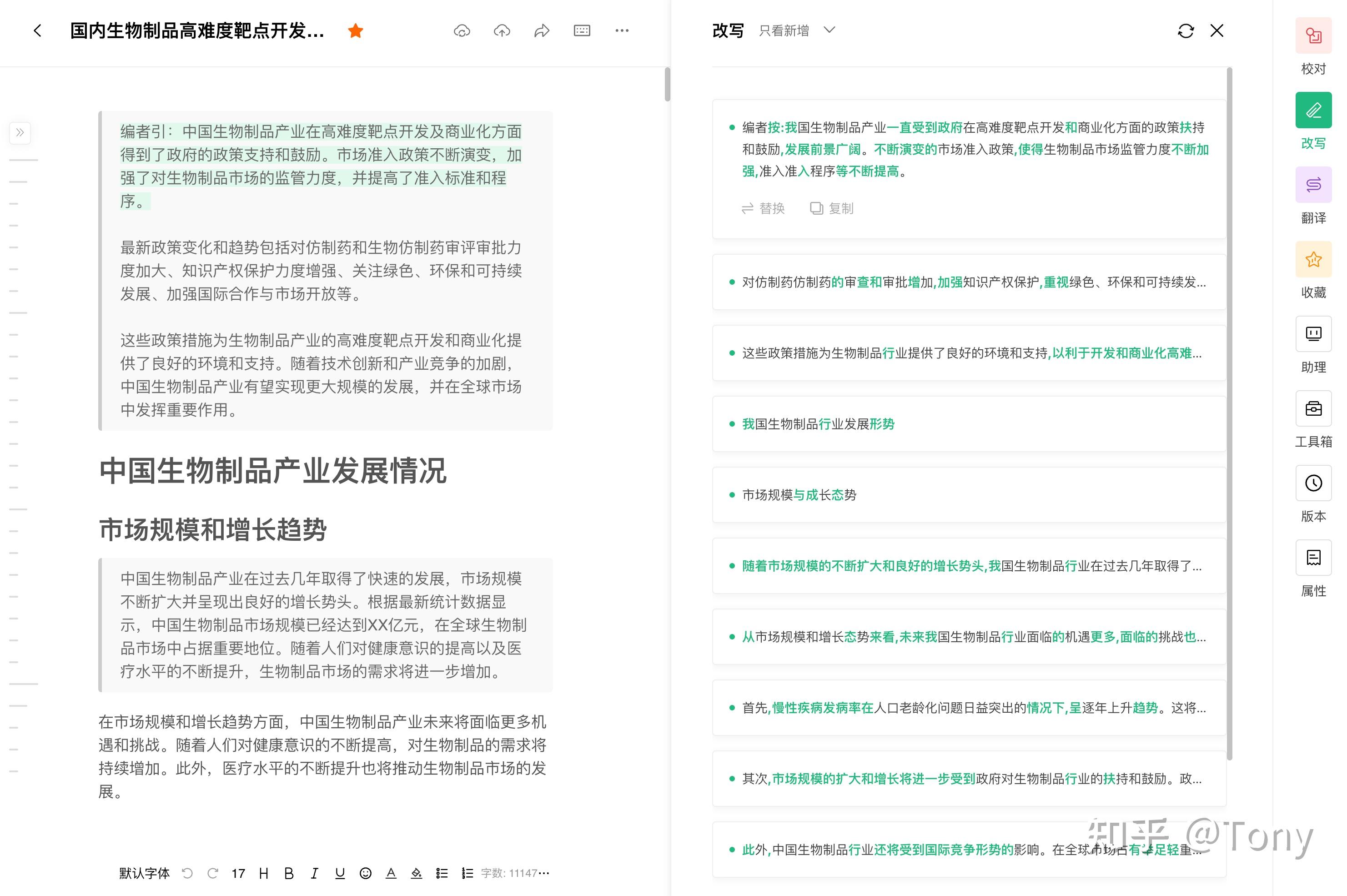The image size is (1347, 896).
Task: Click paragraph starting 最新政策变化和趋势
Action: tap(321, 271)
